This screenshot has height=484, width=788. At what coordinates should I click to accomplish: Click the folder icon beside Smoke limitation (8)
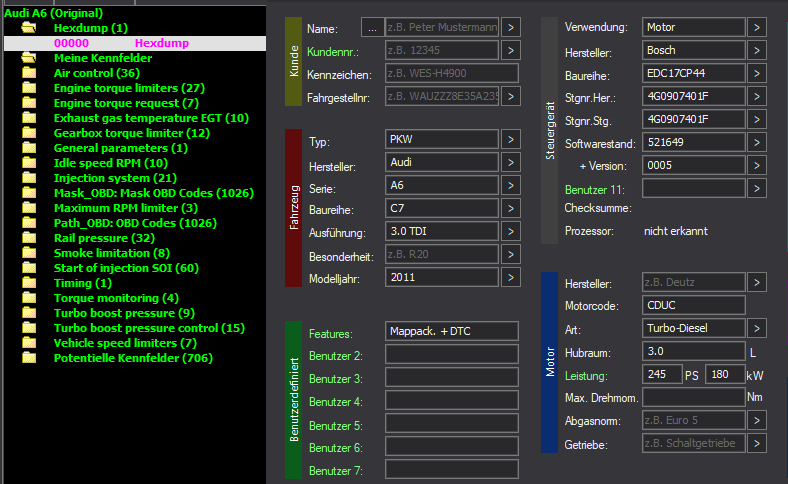click(x=29, y=253)
